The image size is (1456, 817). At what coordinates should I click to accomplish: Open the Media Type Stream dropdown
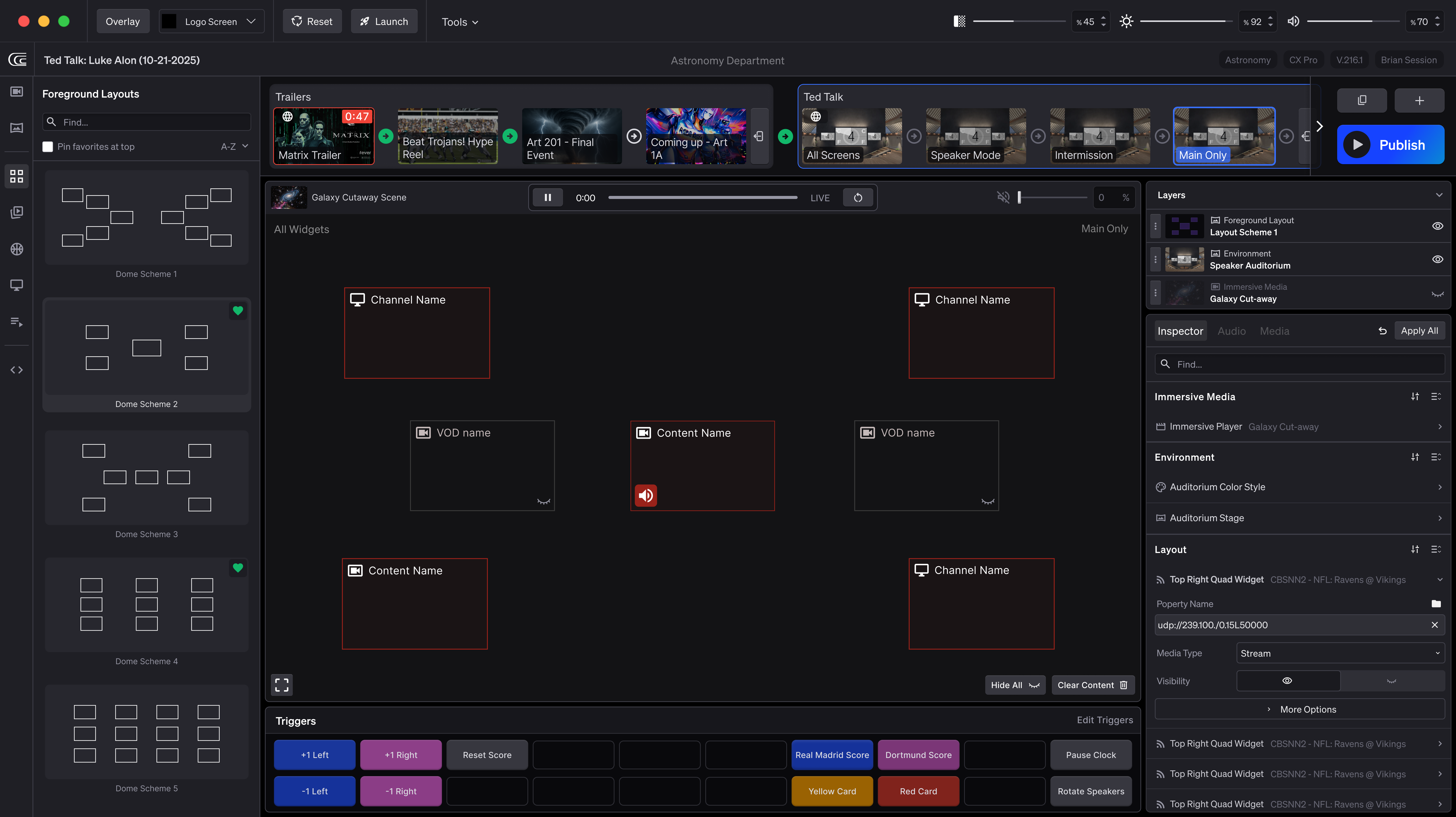pos(1339,653)
